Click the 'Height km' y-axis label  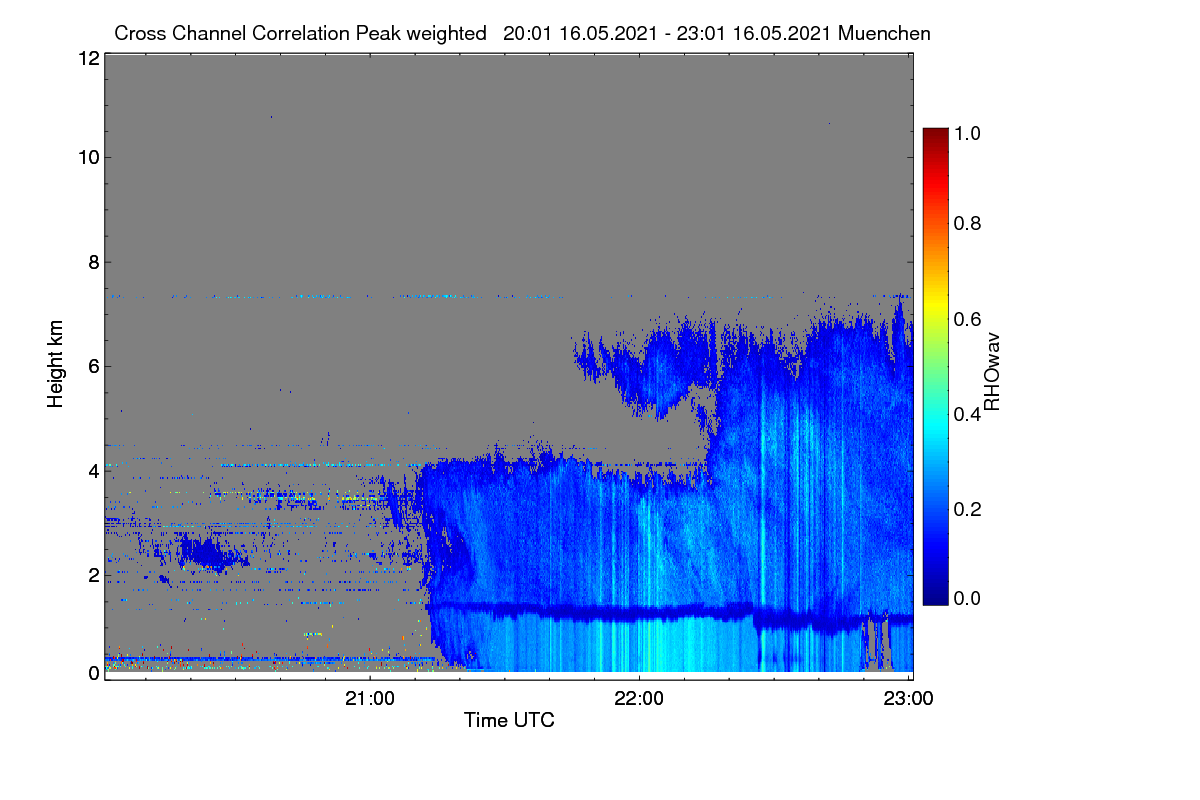[x=55, y=364]
